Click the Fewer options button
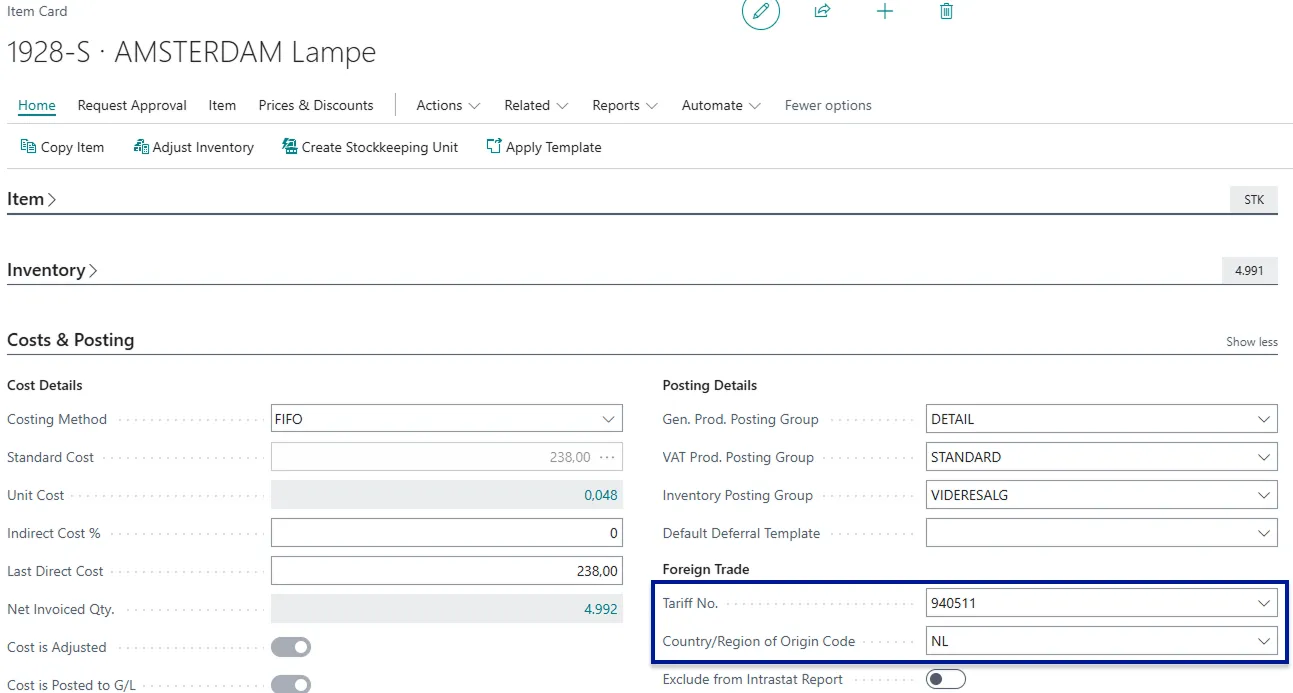This screenshot has height=693, width=1293. pos(827,105)
